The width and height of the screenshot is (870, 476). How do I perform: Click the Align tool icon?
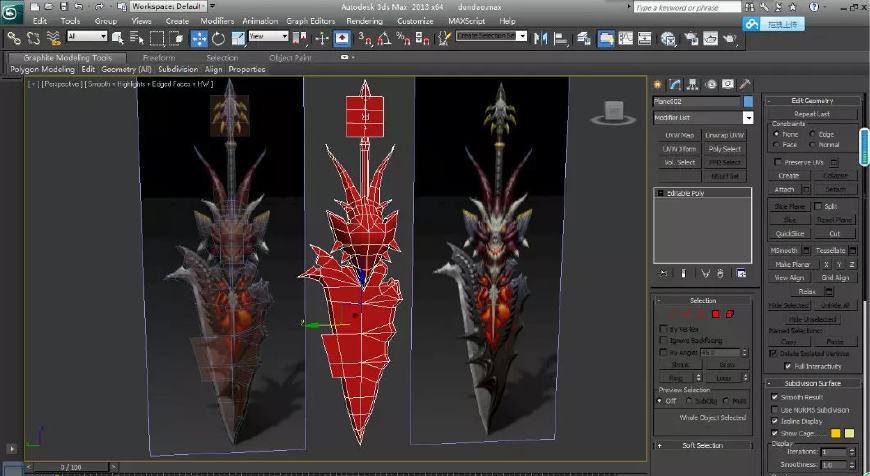coord(560,38)
